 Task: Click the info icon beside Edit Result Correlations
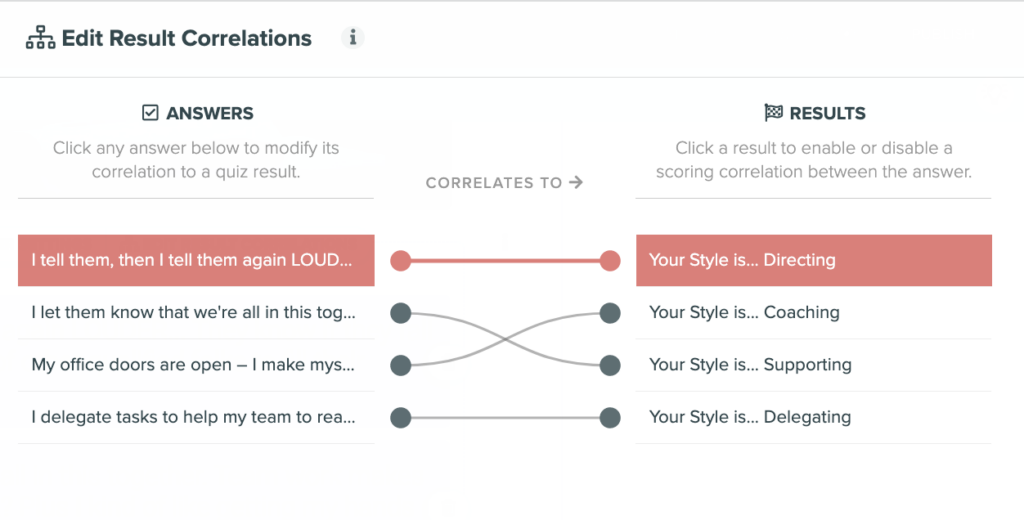[x=353, y=38]
